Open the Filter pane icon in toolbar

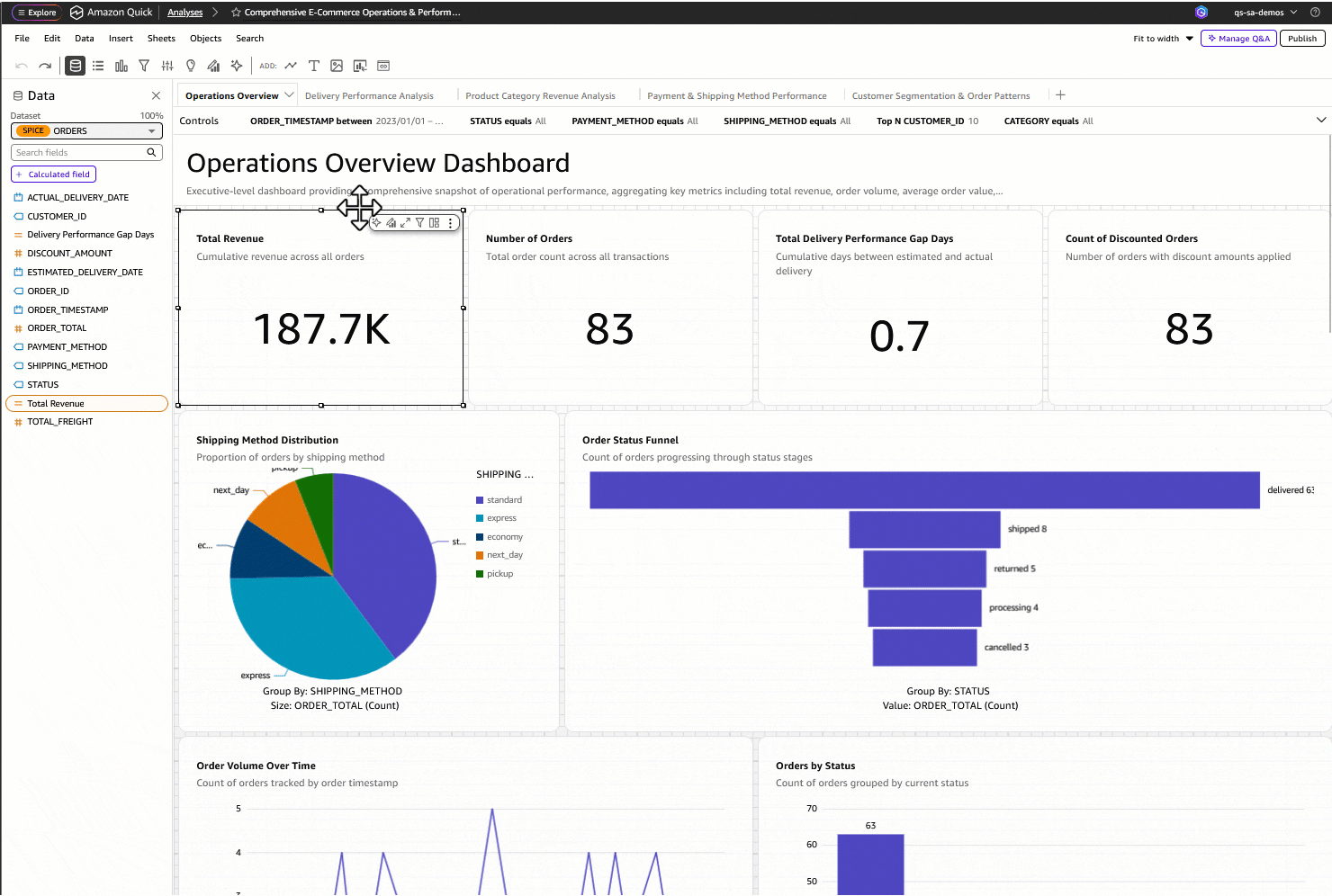[x=144, y=66]
